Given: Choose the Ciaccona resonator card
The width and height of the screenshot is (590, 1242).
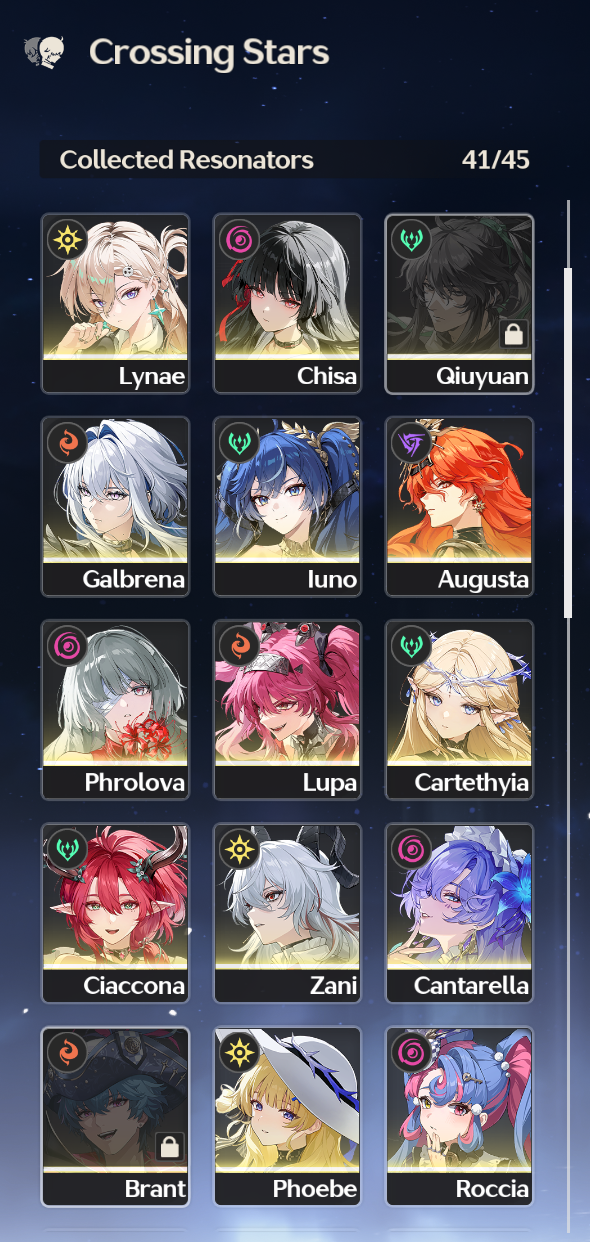Looking at the screenshot, I should pos(116,913).
